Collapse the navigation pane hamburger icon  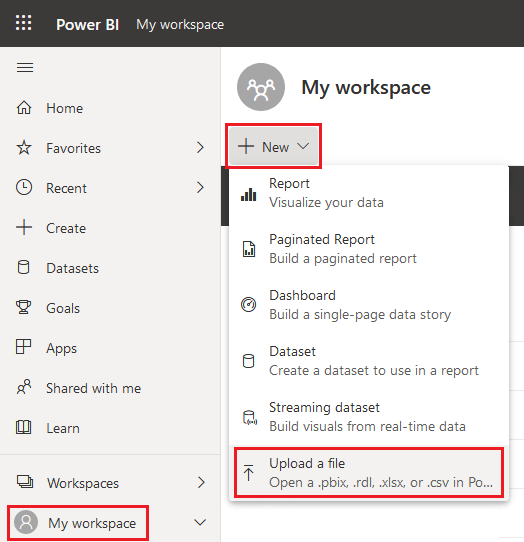[x=25, y=67]
